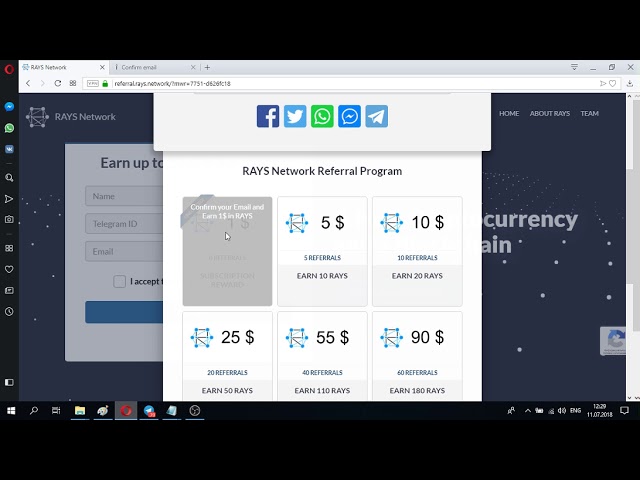Open File Explorer from taskbar
Screen dimensions: 640x480
[80, 411]
